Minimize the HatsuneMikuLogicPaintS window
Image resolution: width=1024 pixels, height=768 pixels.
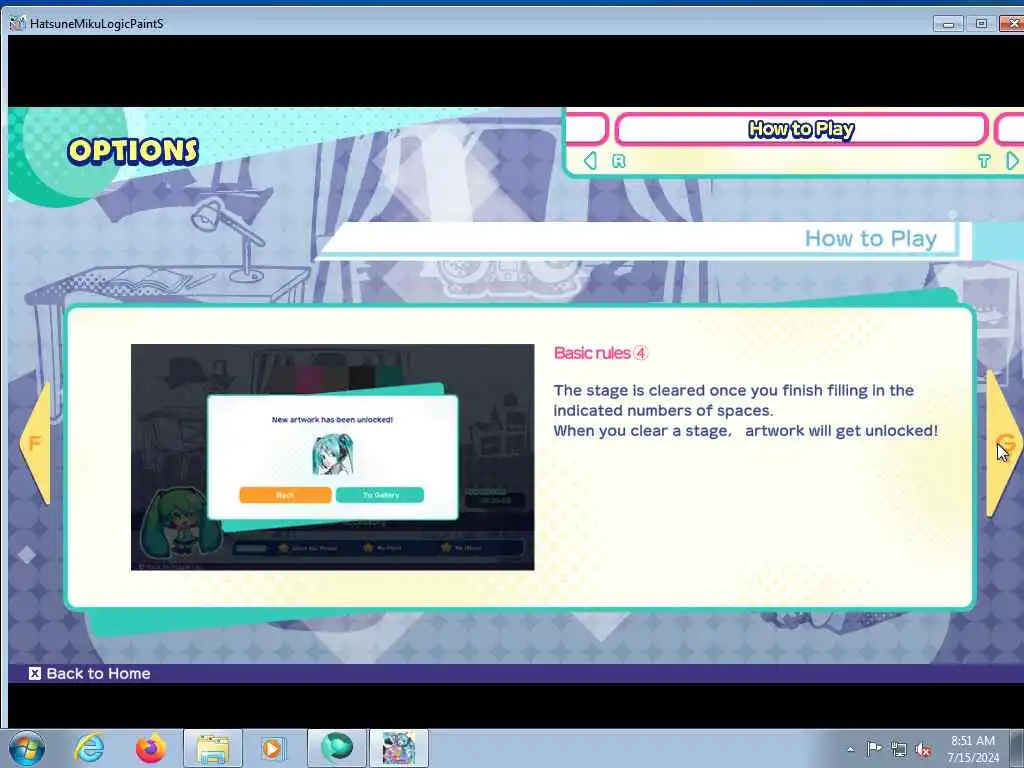point(948,24)
